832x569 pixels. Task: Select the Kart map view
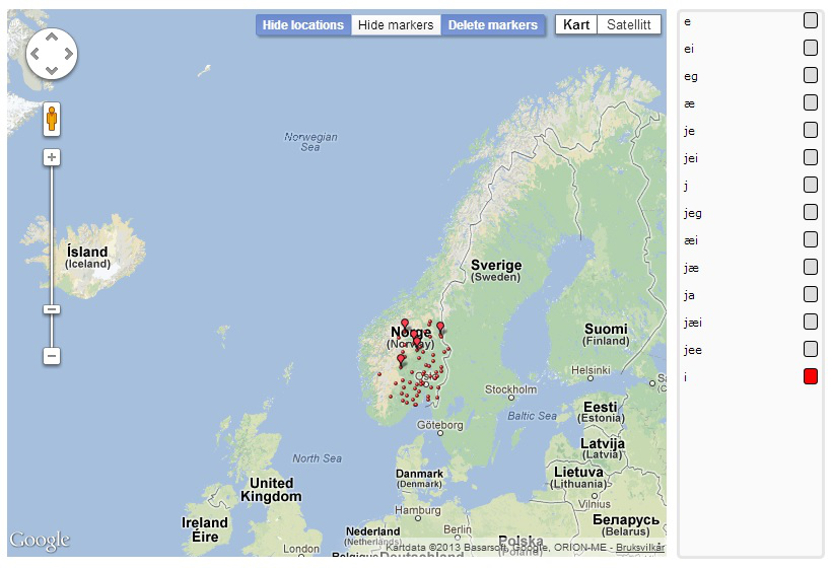coord(576,25)
